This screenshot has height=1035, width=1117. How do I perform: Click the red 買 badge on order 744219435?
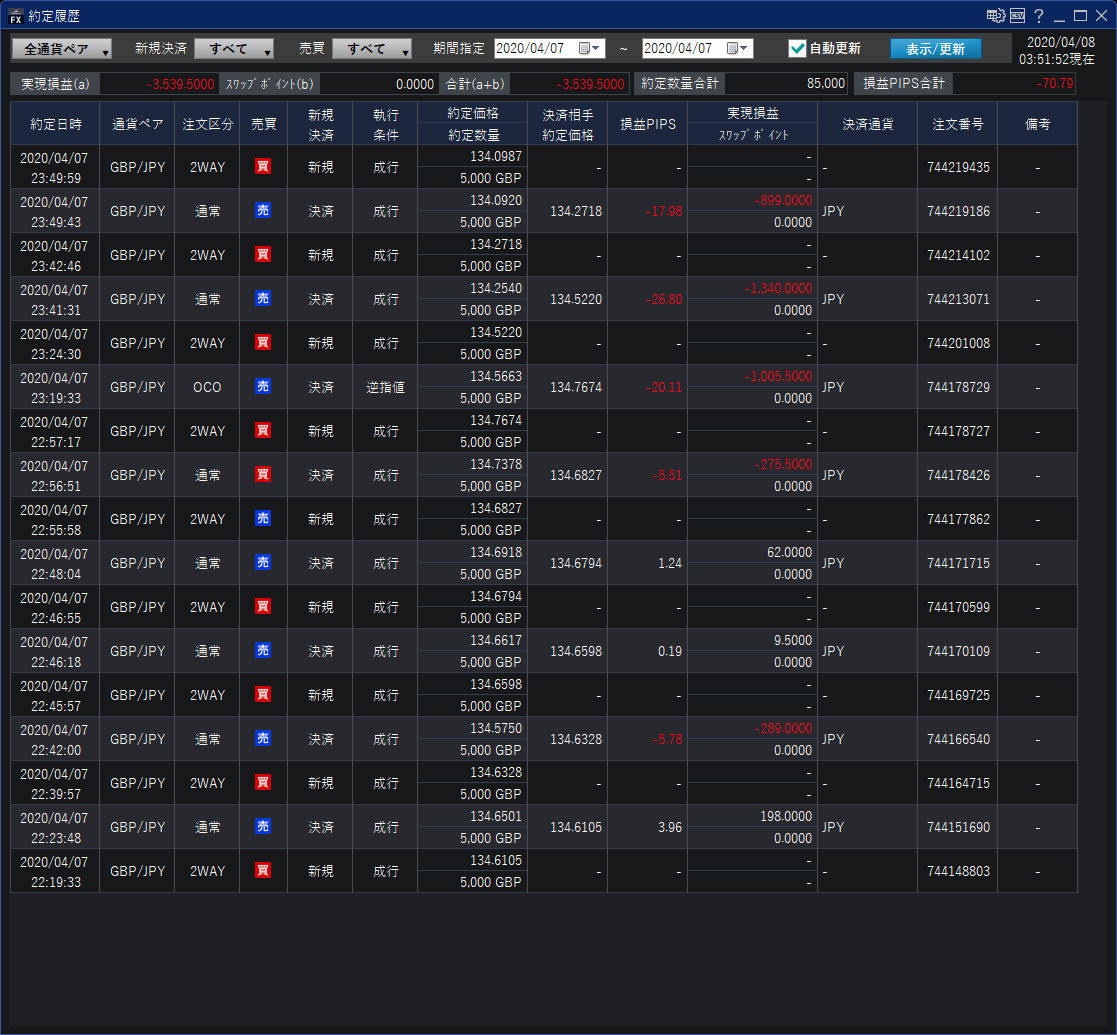coord(263,167)
